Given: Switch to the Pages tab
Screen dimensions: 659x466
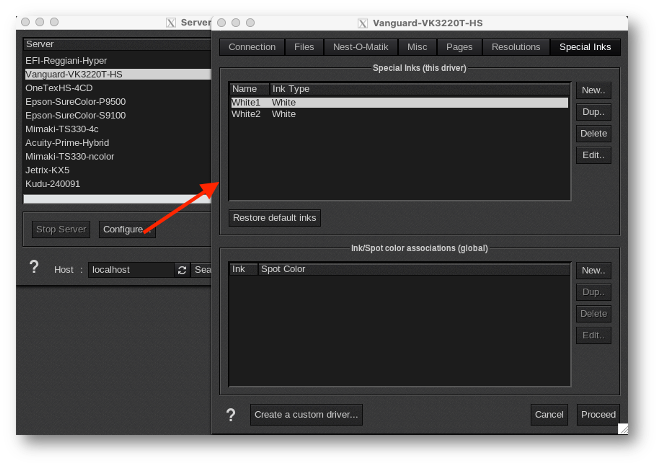Looking at the screenshot, I should [459, 47].
